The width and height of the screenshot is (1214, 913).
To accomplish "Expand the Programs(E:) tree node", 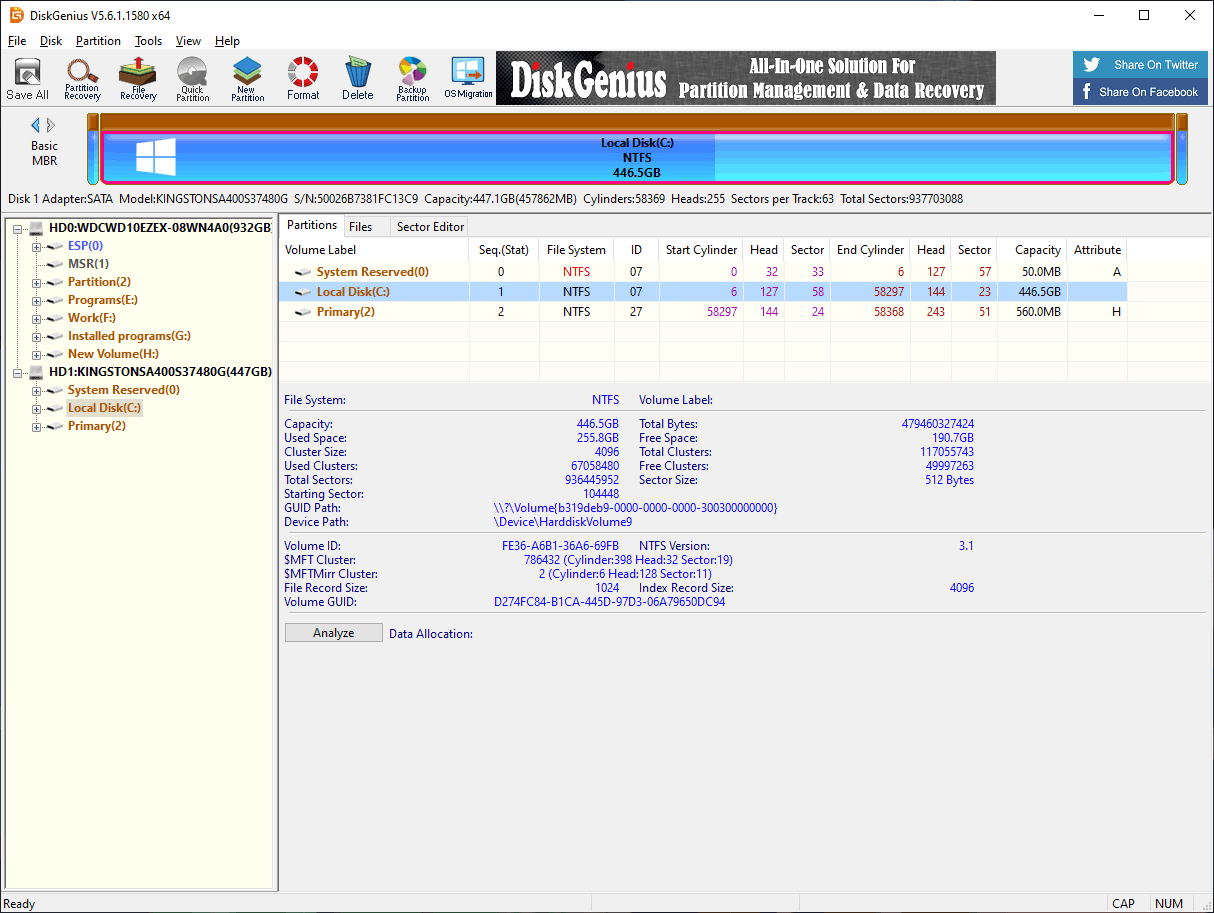I will [37, 300].
